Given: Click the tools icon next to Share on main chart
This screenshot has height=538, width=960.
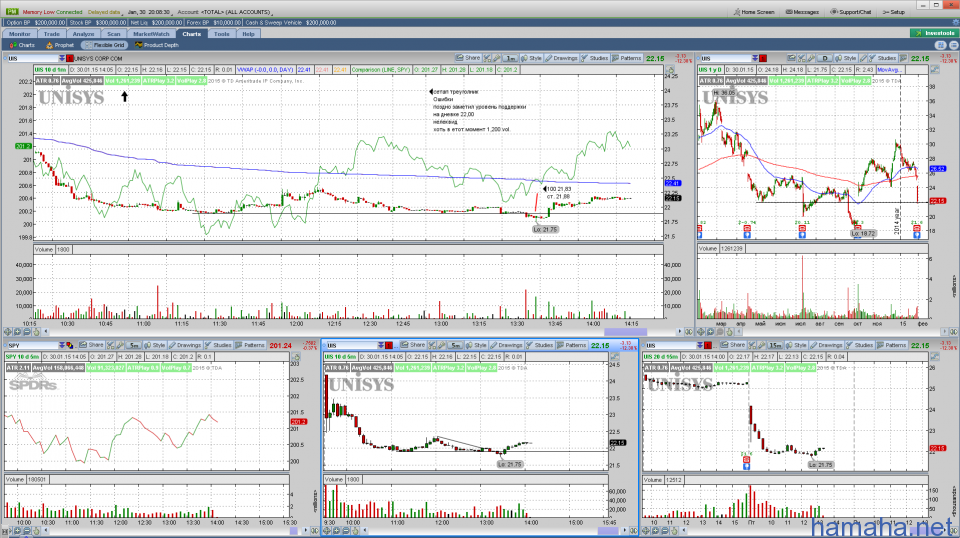Looking at the screenshot, I should click(487, 58).
